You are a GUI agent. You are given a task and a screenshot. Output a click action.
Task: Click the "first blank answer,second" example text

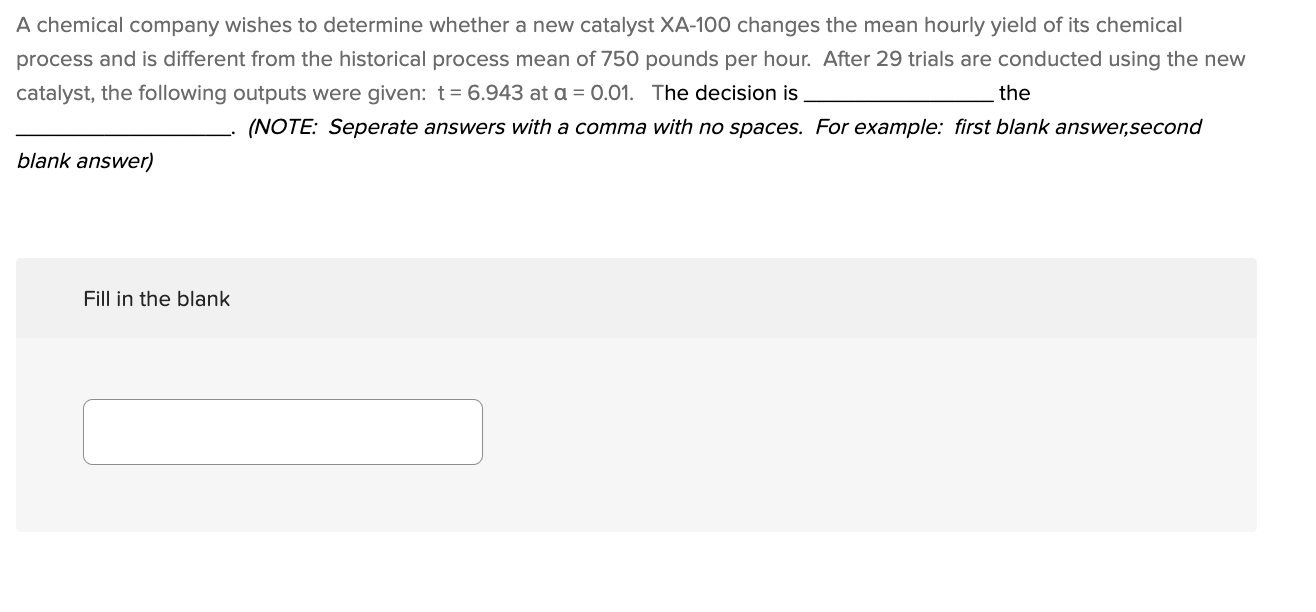(x=1078, y=127)
